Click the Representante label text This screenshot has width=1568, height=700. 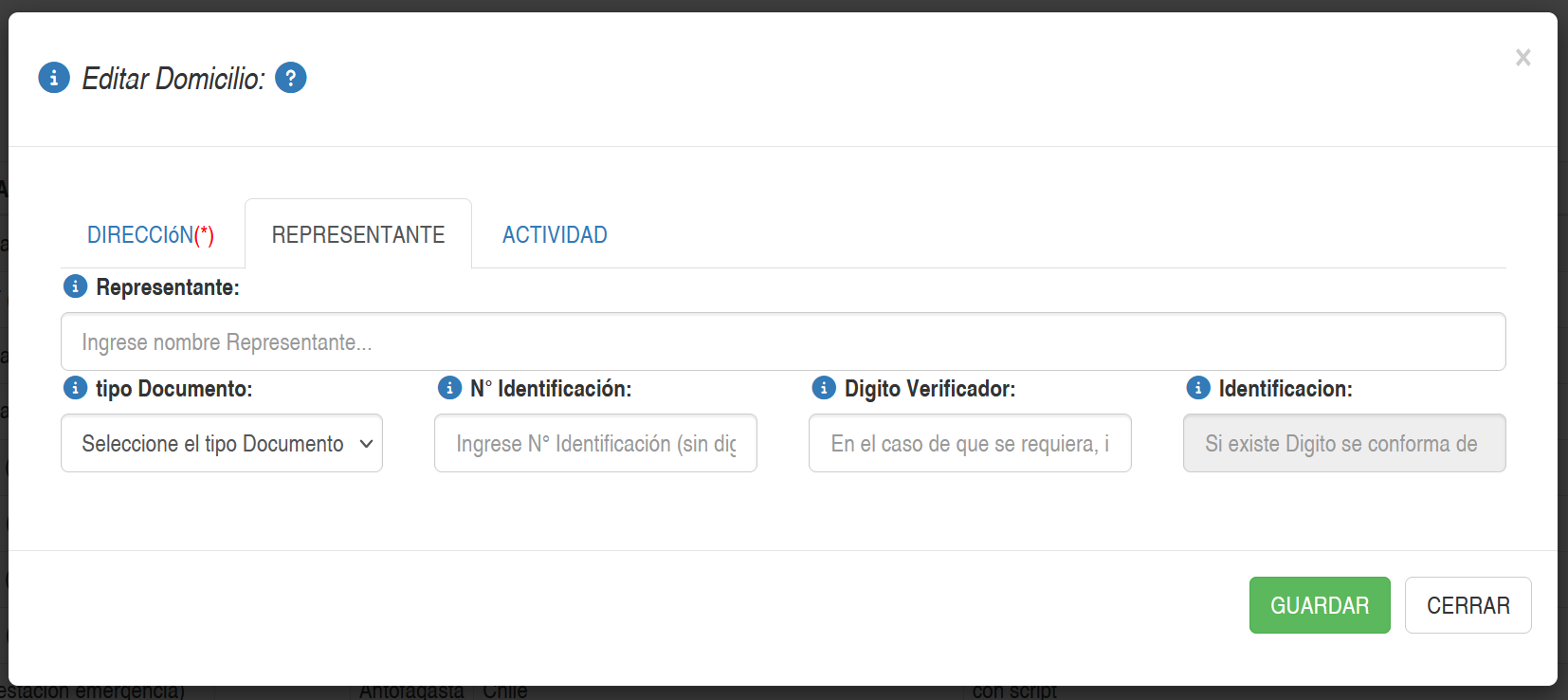(168, 287)
